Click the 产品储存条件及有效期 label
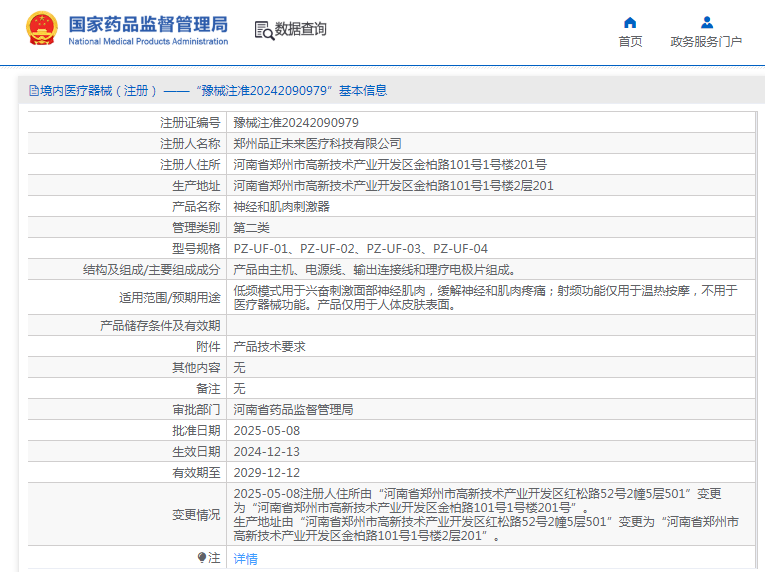 160,326
